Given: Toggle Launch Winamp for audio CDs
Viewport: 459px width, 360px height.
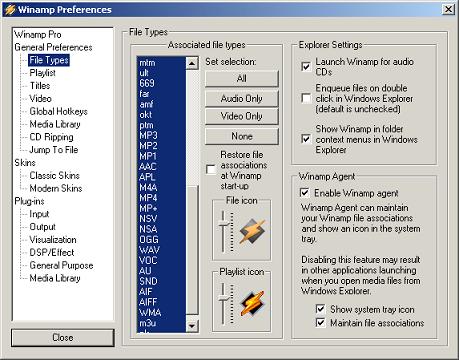Looking at the screenshot, I should coord(306,67).
